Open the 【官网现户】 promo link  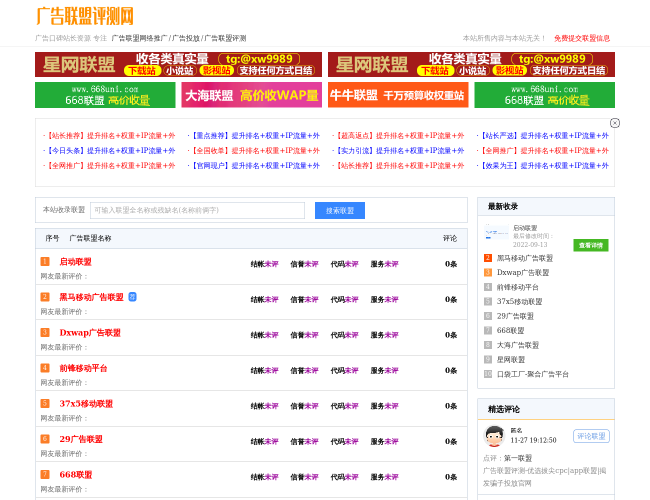coord(255,165)
